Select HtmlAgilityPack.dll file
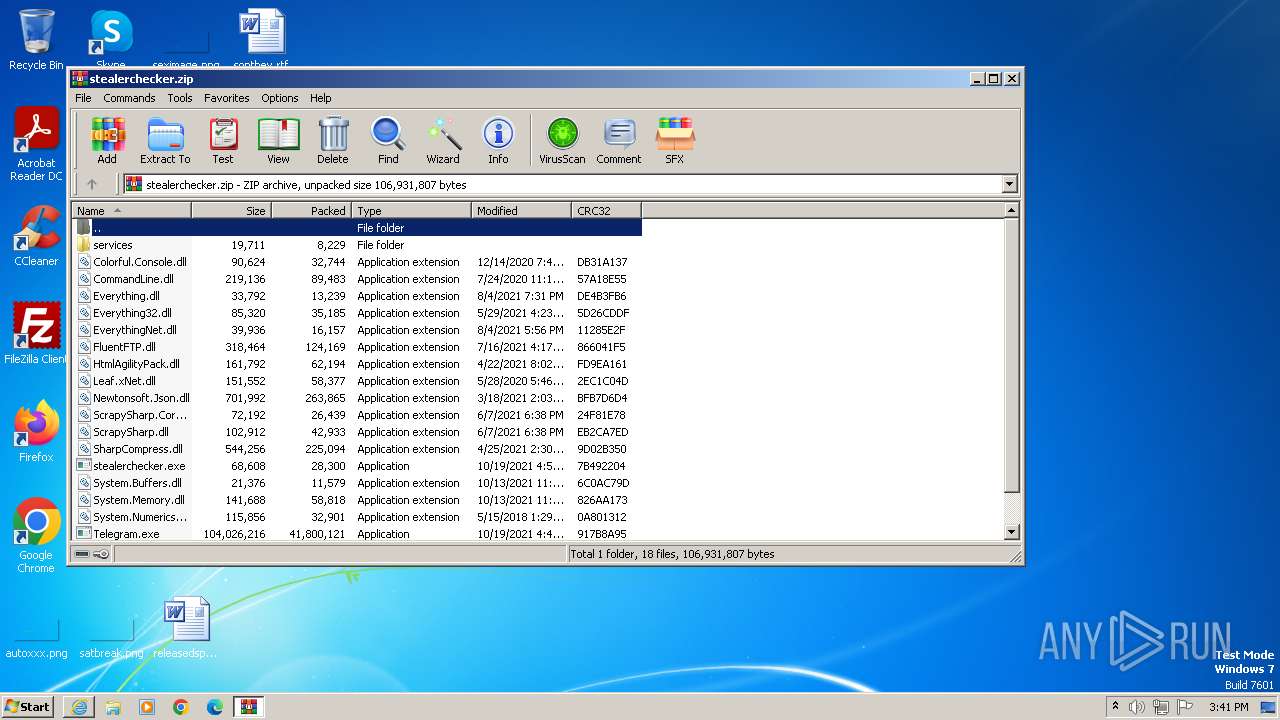 [356, 364]
